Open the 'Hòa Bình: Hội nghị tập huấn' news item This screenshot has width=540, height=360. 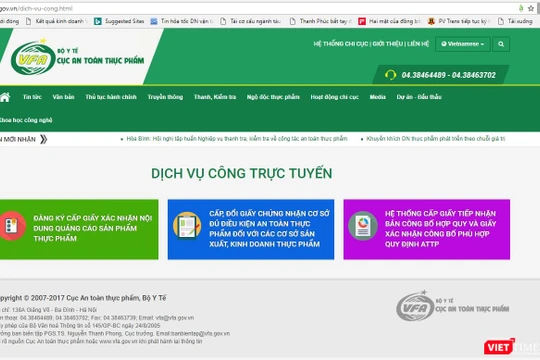(x=237, y=139)
